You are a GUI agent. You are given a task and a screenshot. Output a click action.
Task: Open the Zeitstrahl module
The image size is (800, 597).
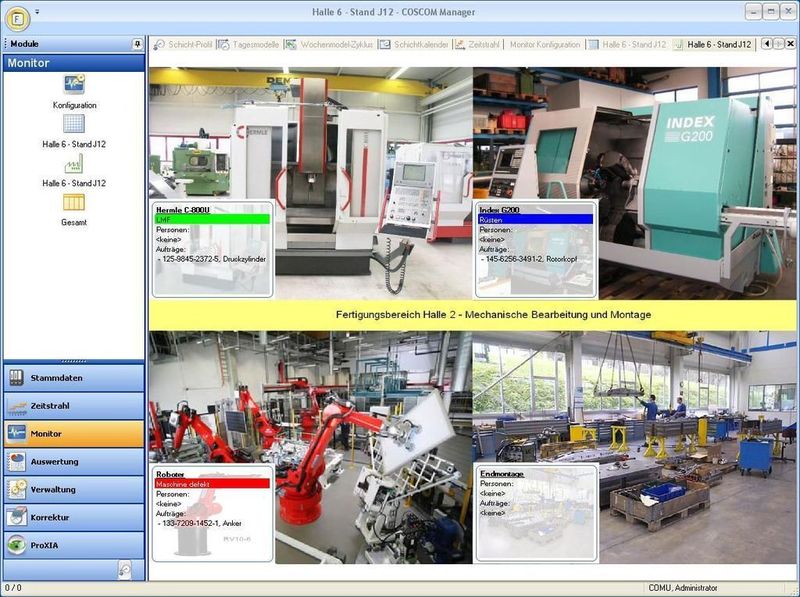coord(74,406)
